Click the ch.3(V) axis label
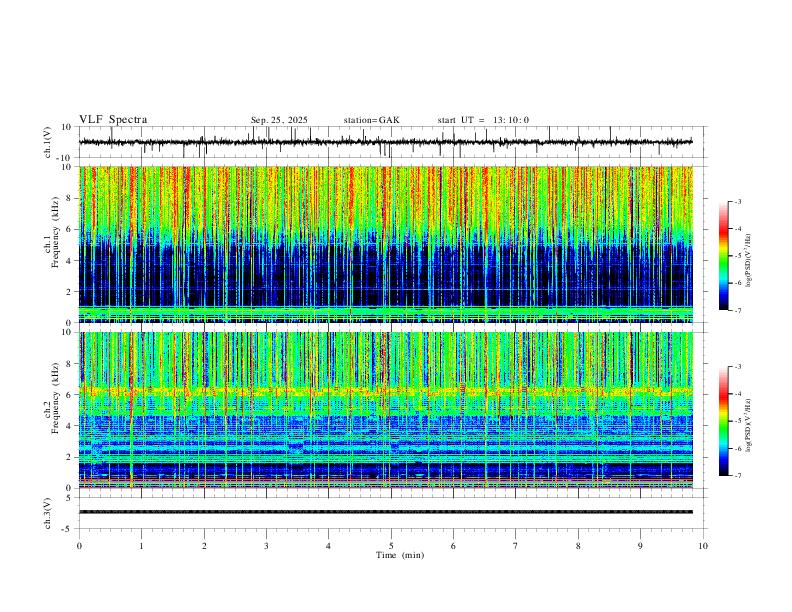The width and height of the screenshot is (792, 612). click(x=48, y=514)
